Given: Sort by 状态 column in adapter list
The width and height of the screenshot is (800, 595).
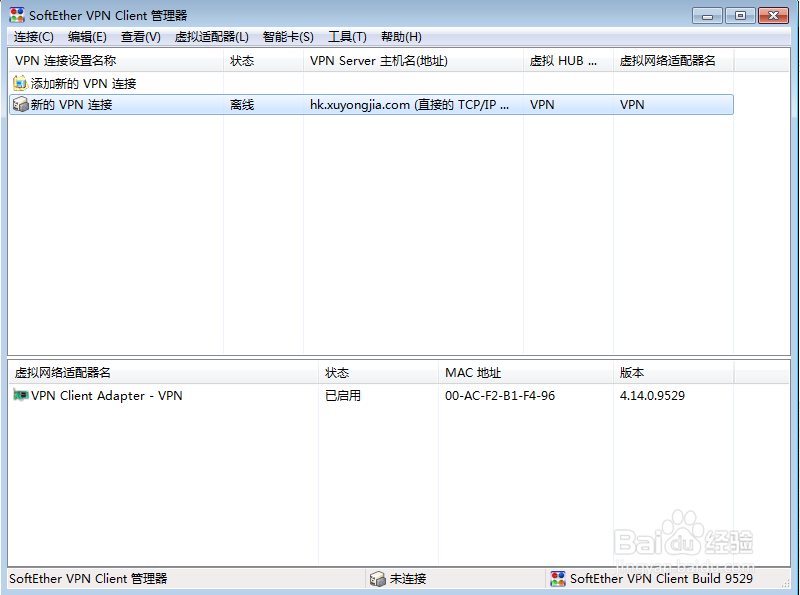Looking at the screenshot, I should point(378,373).
